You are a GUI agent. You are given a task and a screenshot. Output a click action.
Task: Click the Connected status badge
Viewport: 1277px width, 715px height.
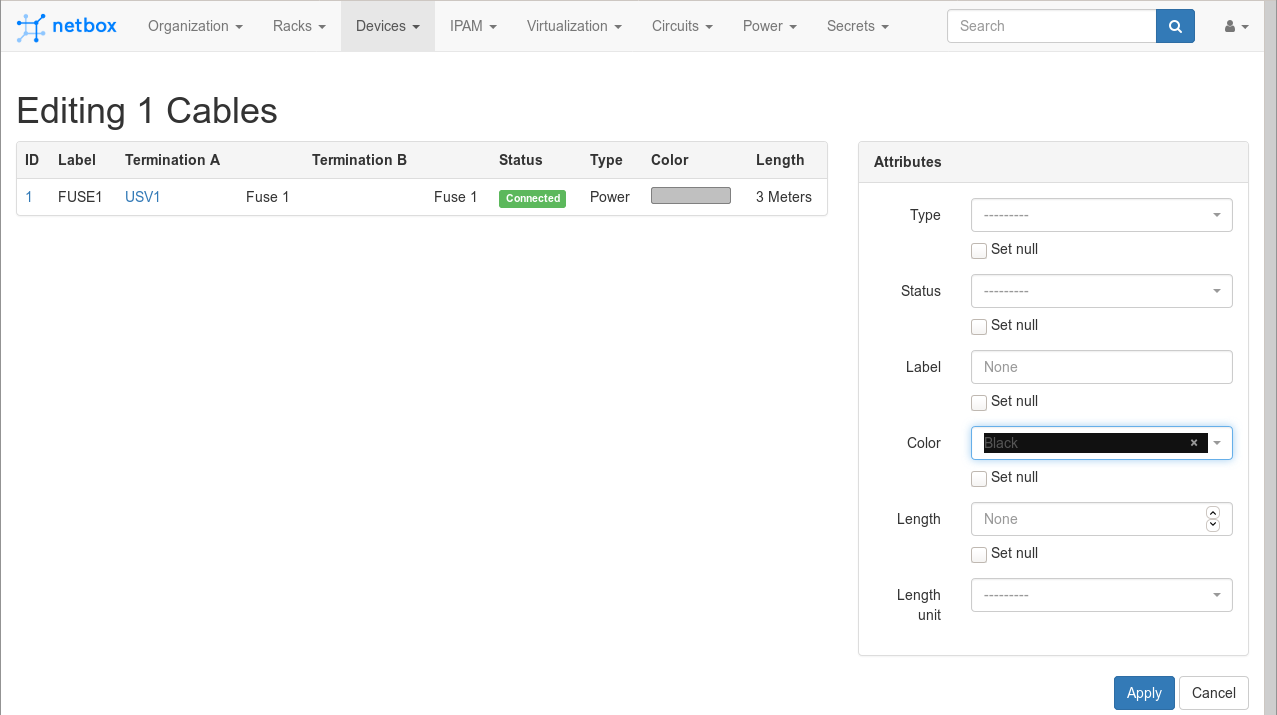[x=532, y=198]
